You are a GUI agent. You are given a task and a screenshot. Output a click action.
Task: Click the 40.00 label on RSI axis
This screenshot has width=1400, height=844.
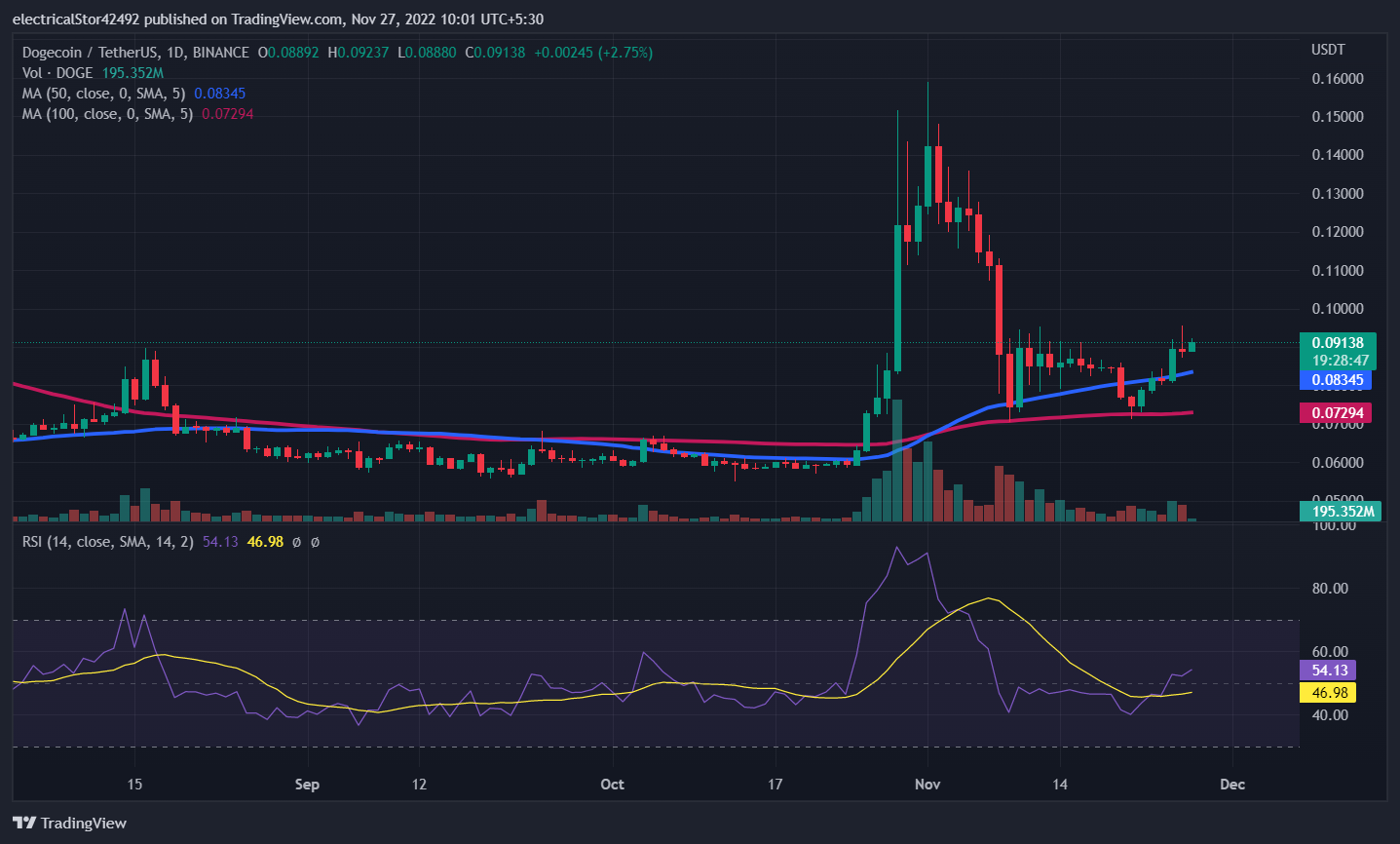(1330, 715)
